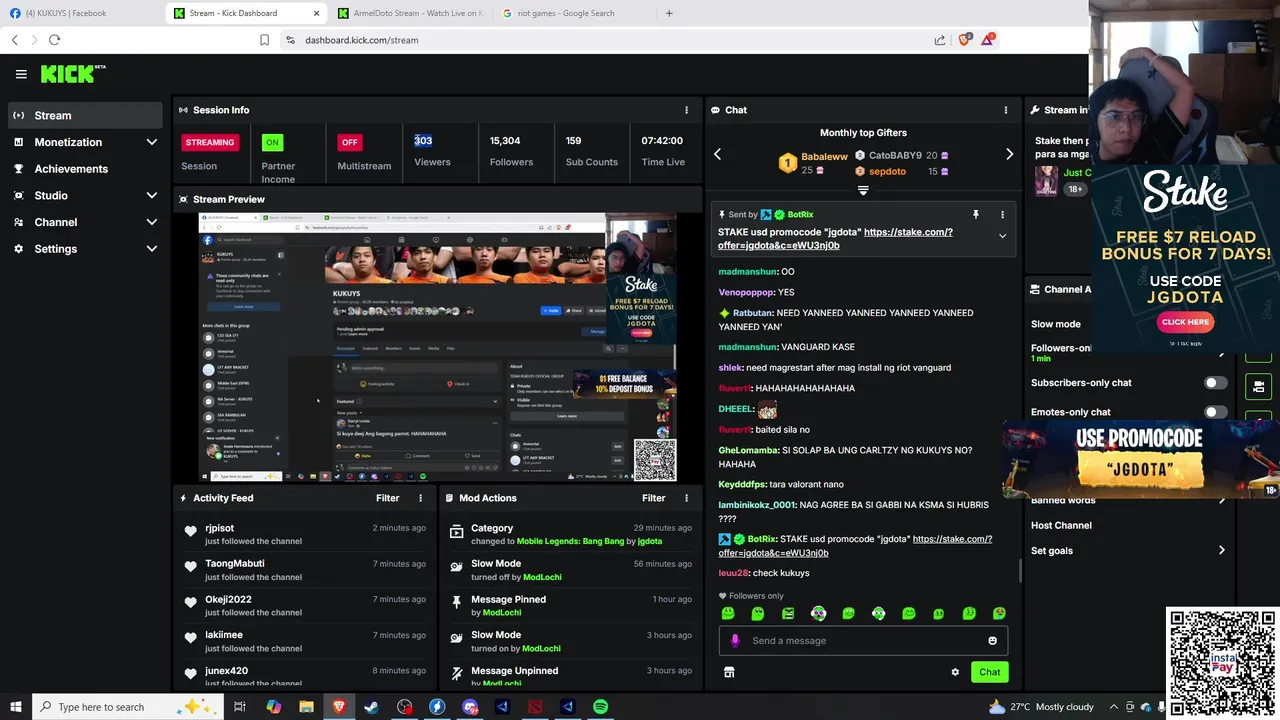Click the Send a message field
The image size is (1280, 720).
click(x=863, y=641)
